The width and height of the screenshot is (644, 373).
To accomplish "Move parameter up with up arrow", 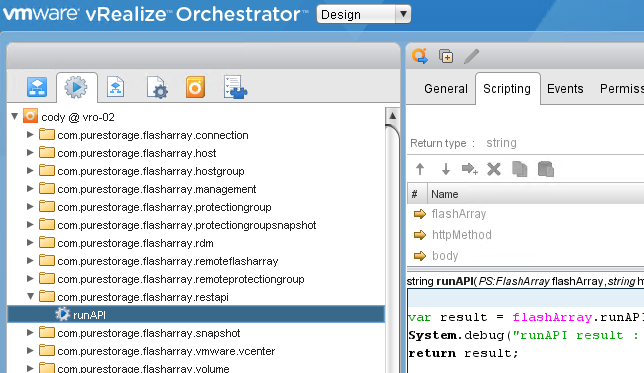I will [x=420, y=169].
